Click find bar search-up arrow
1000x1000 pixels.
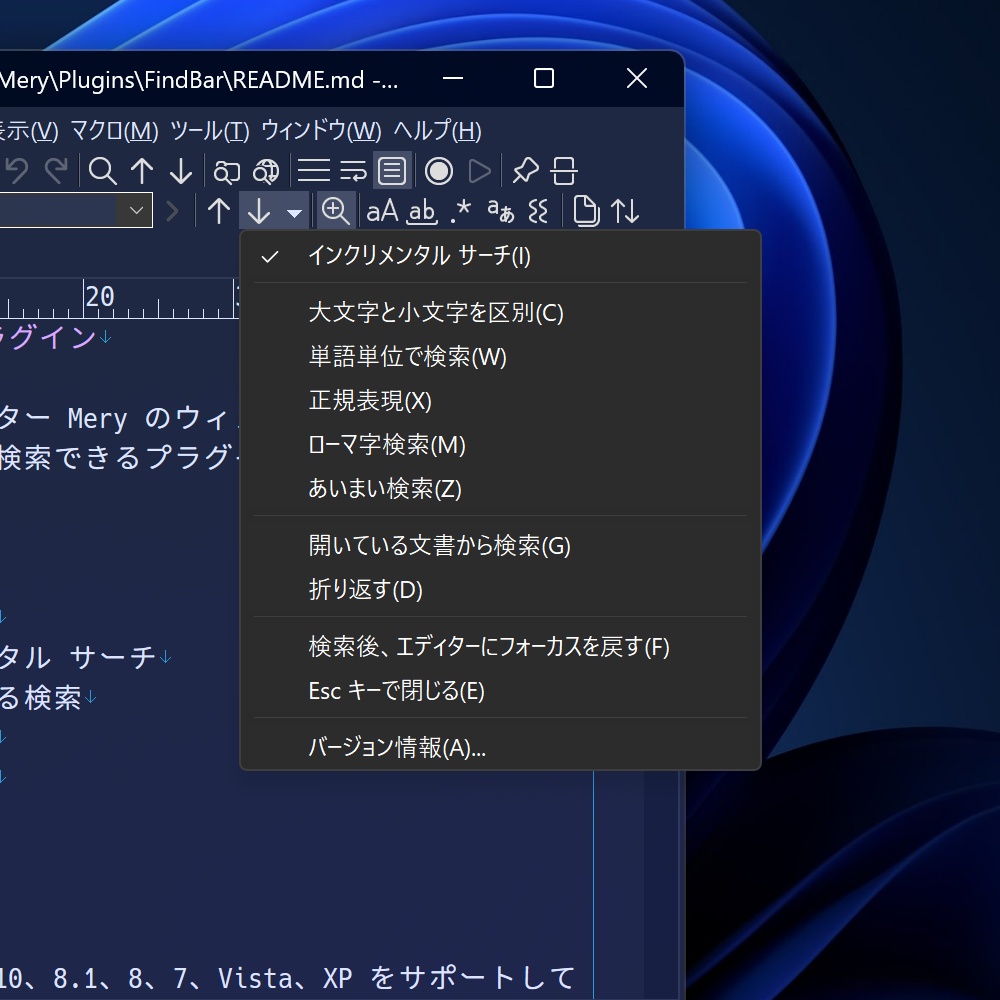[219, 210]
